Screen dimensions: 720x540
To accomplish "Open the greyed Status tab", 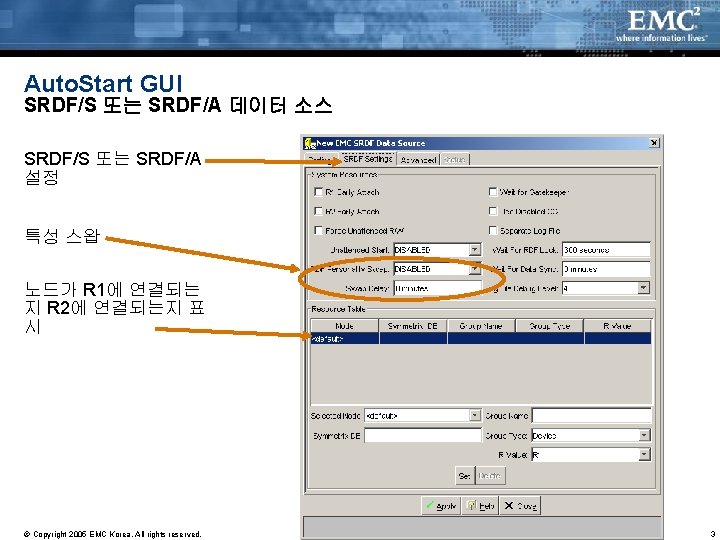I will pyautogui.click(x=455, y=160).
